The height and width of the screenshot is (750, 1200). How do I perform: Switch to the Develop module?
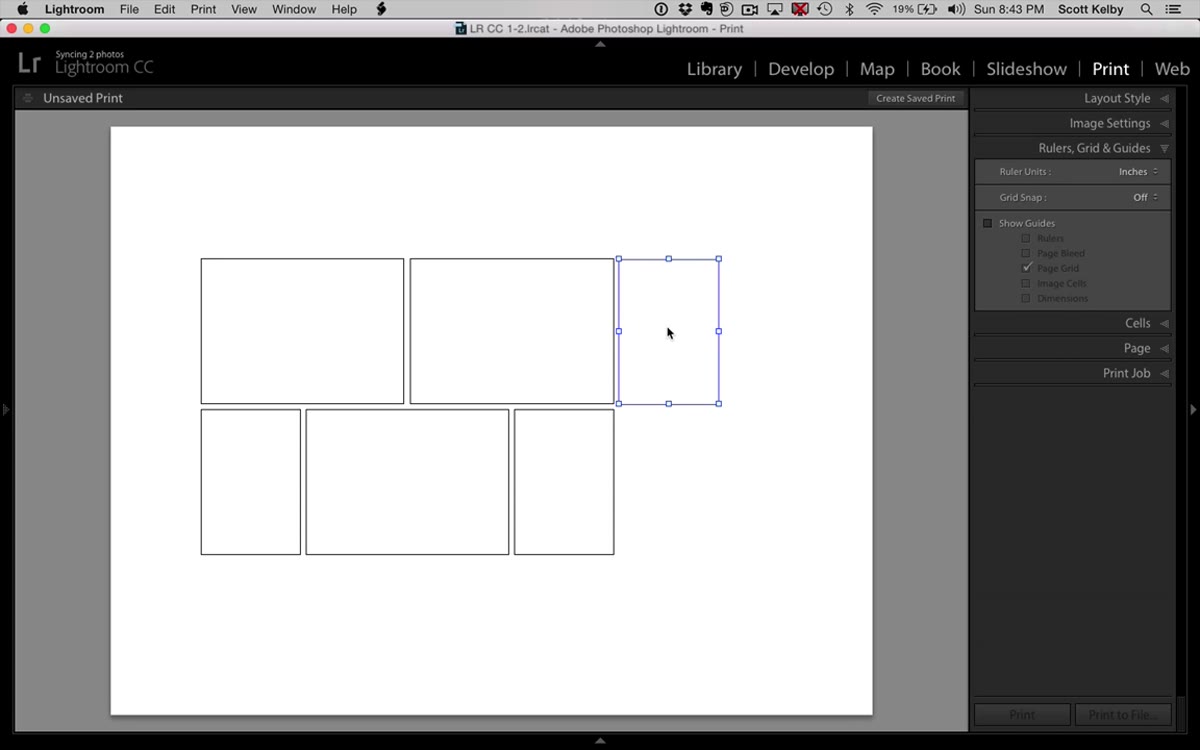point(801,69)
